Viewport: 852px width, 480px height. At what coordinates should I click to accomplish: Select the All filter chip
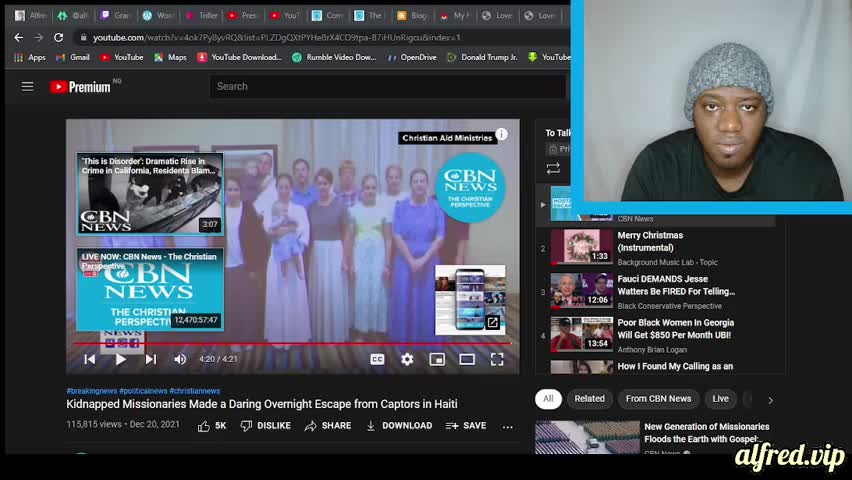pos(548,399)
